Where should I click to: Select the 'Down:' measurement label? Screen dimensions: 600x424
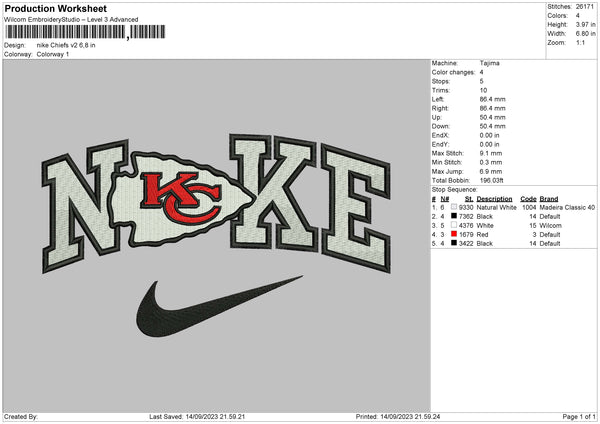441,126
